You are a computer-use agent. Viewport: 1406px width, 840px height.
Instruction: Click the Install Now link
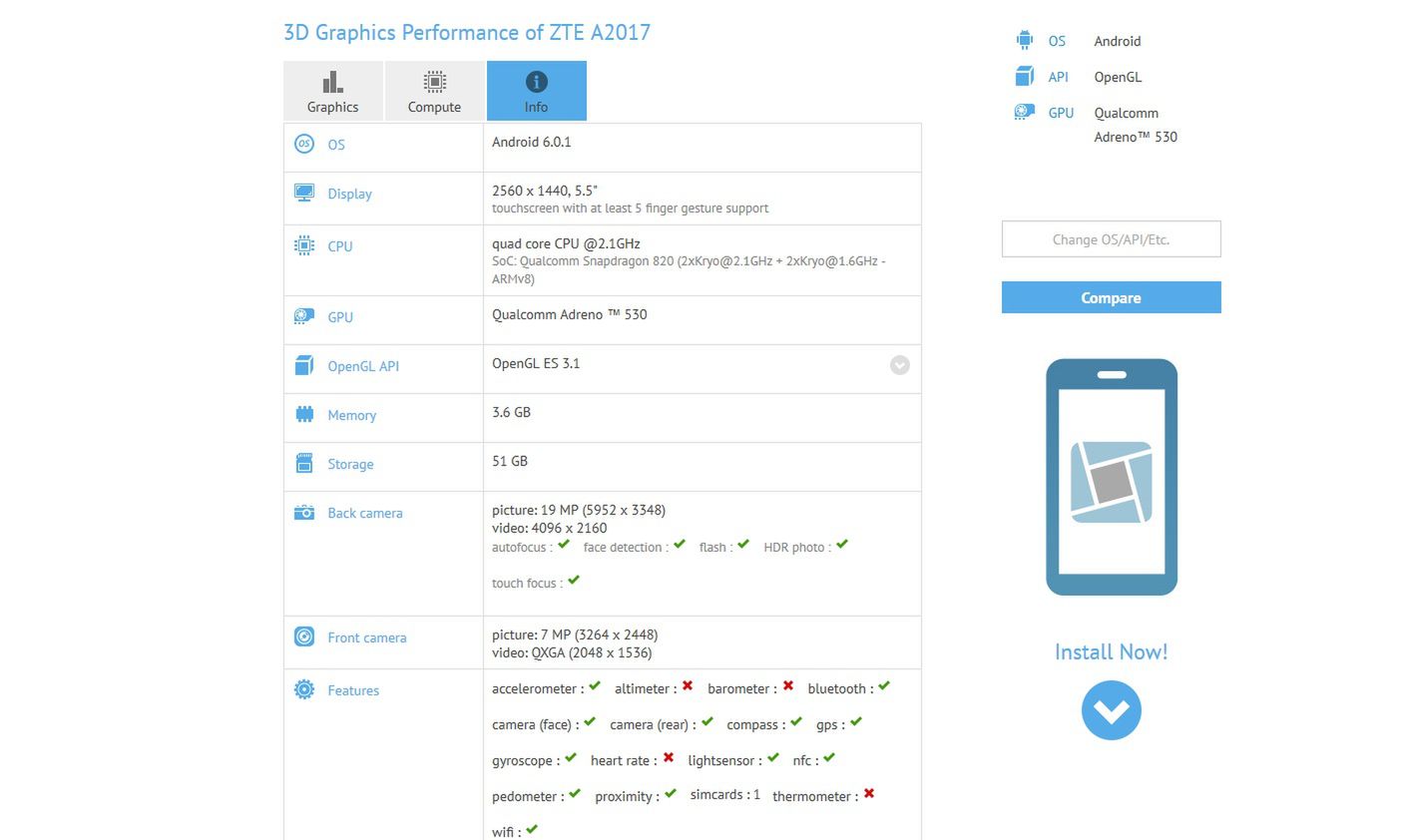pyautogui.click(x=1111, y=651)
